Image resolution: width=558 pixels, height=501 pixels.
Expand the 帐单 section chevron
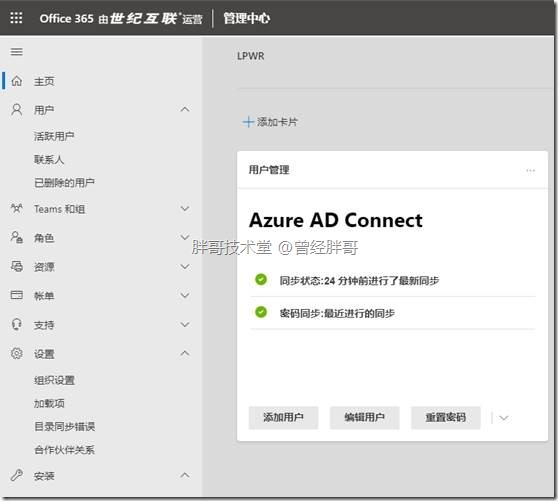(x=185, y=295)
